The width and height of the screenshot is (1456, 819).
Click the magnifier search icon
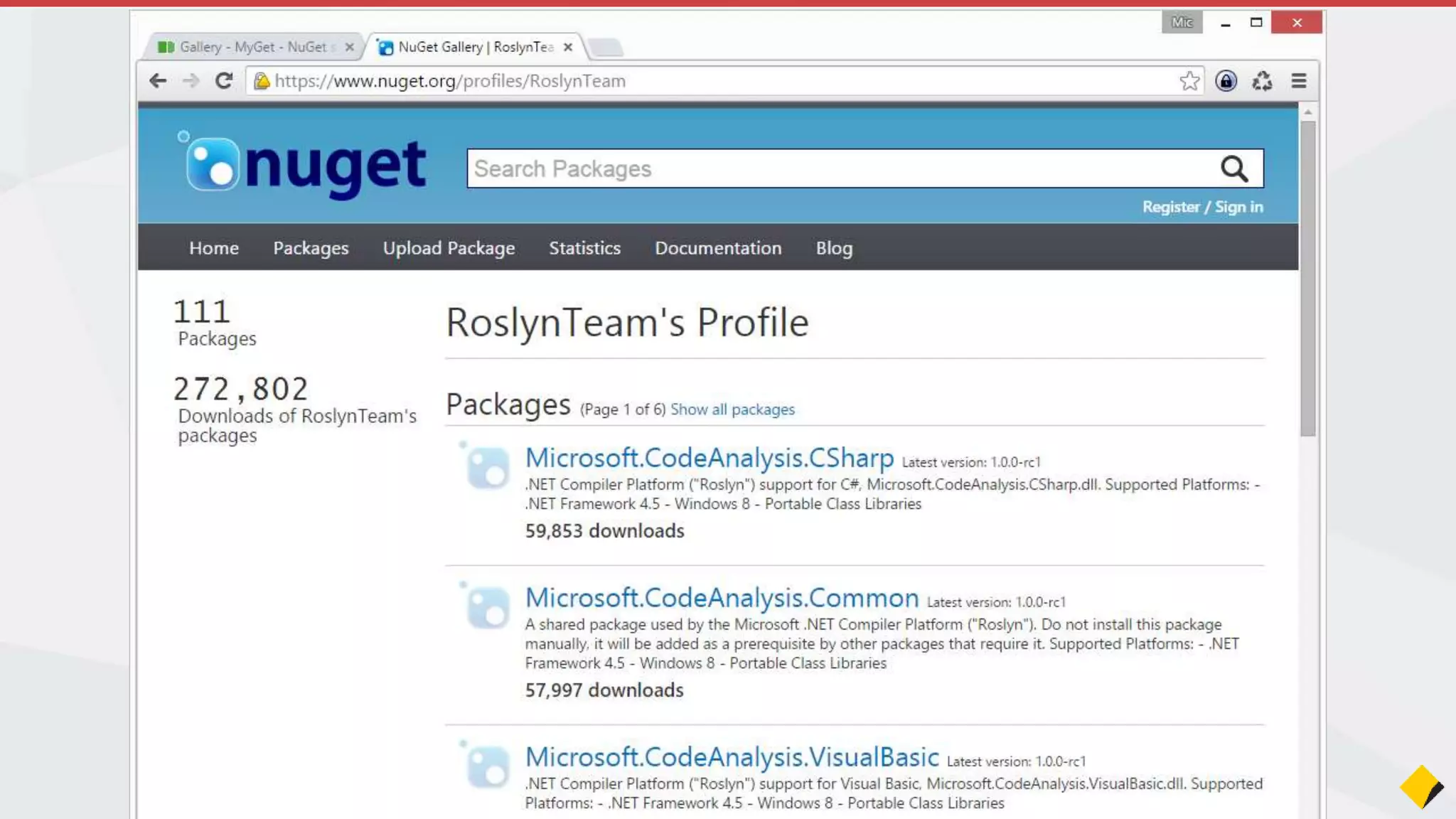click(x=1234, y=168)
